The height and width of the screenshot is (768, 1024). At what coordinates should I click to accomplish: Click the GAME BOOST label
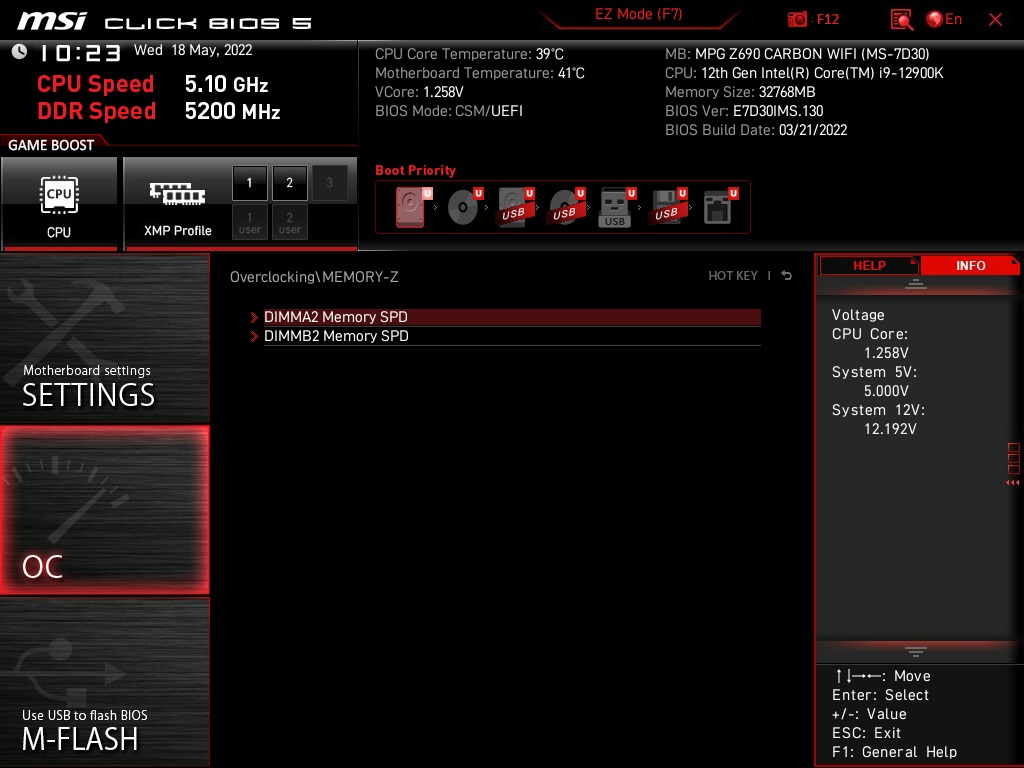click(51, 145)
